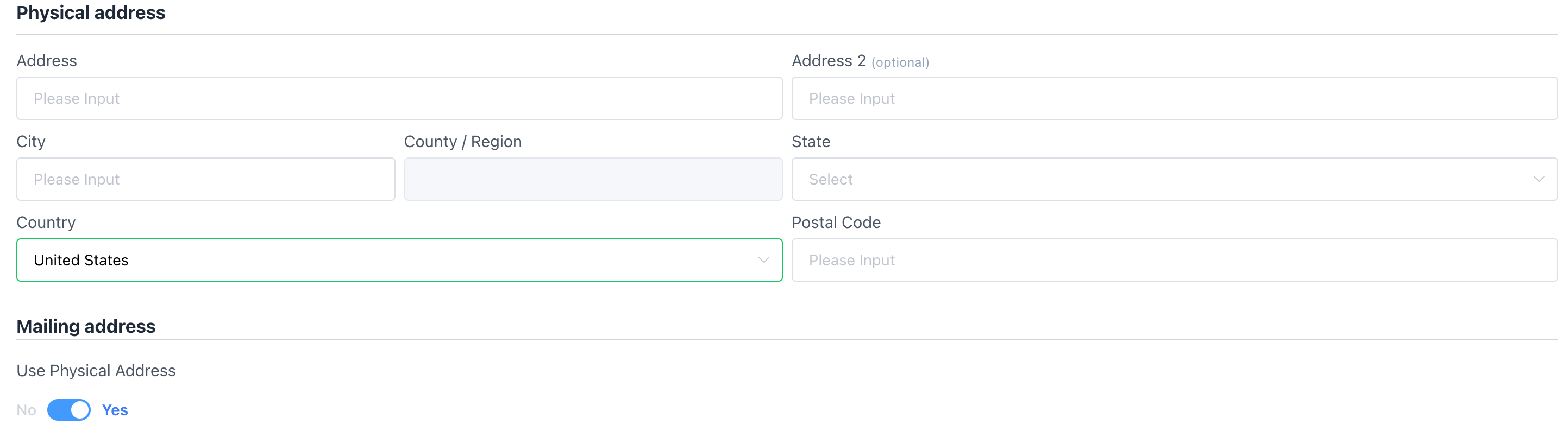This screenshot has height=431, width=1568.
Task: Click the "Use Physical Address" label
Action: [x=96, y=371]
